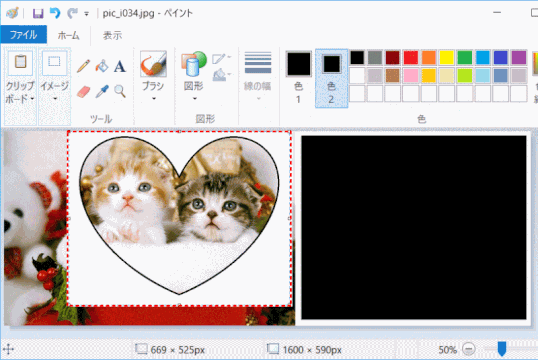Click the top-middle selection resize handle
This screenshot has height=360, width=538.
pyautogui.click(x=179, y=131)
